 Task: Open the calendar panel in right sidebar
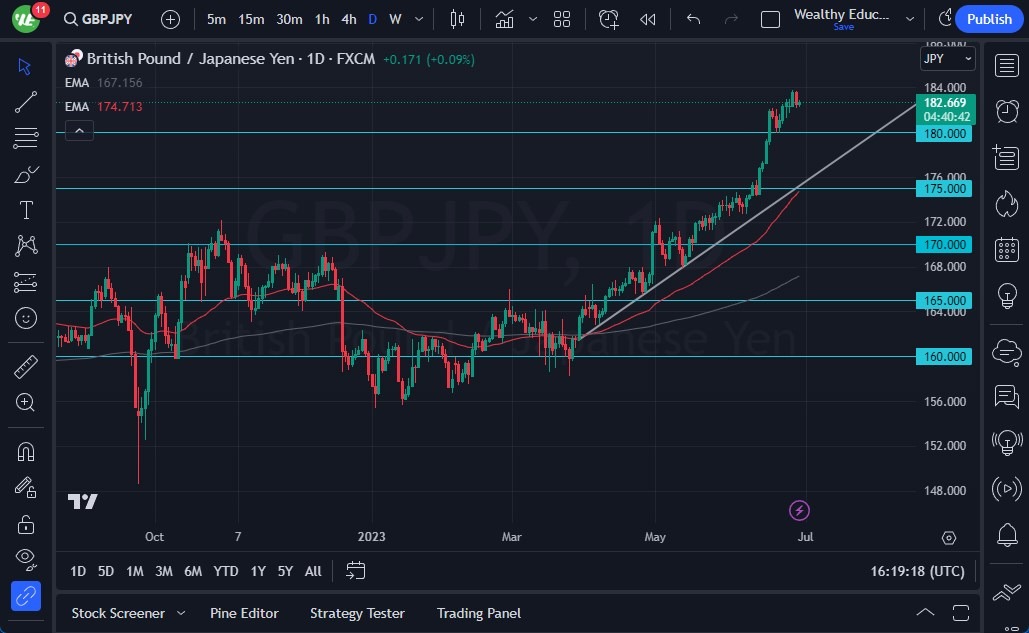pyautogui.click(x=1006, y=250)
